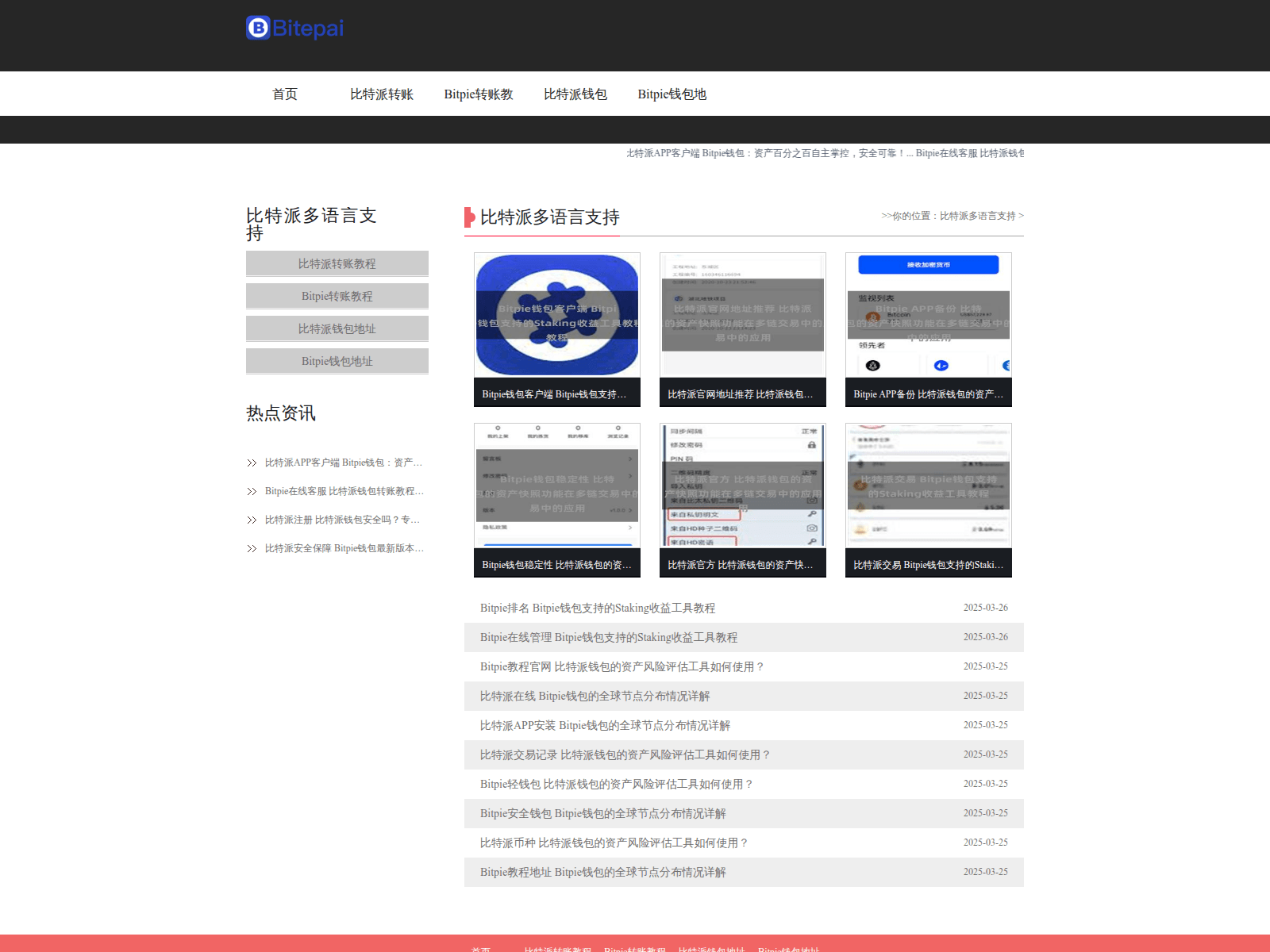The image size is (1270, 952).
Task: Click breadcrumb link 比特派多语言支持
Action: [x=978, y=216]
